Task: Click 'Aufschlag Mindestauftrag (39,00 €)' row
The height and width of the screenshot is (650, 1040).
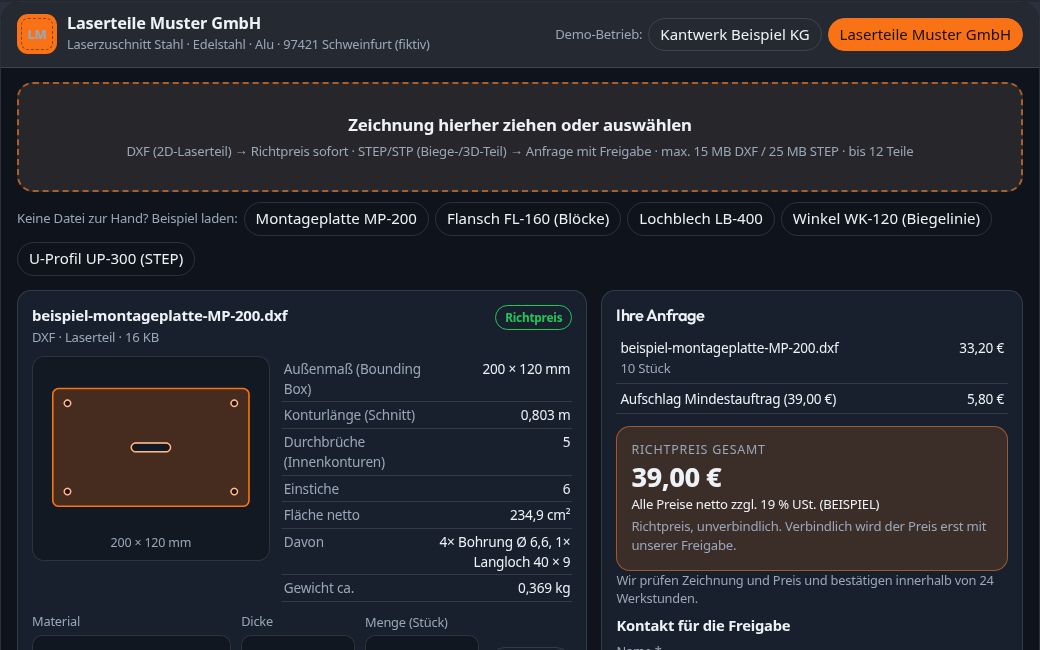Action: point(812,399)
